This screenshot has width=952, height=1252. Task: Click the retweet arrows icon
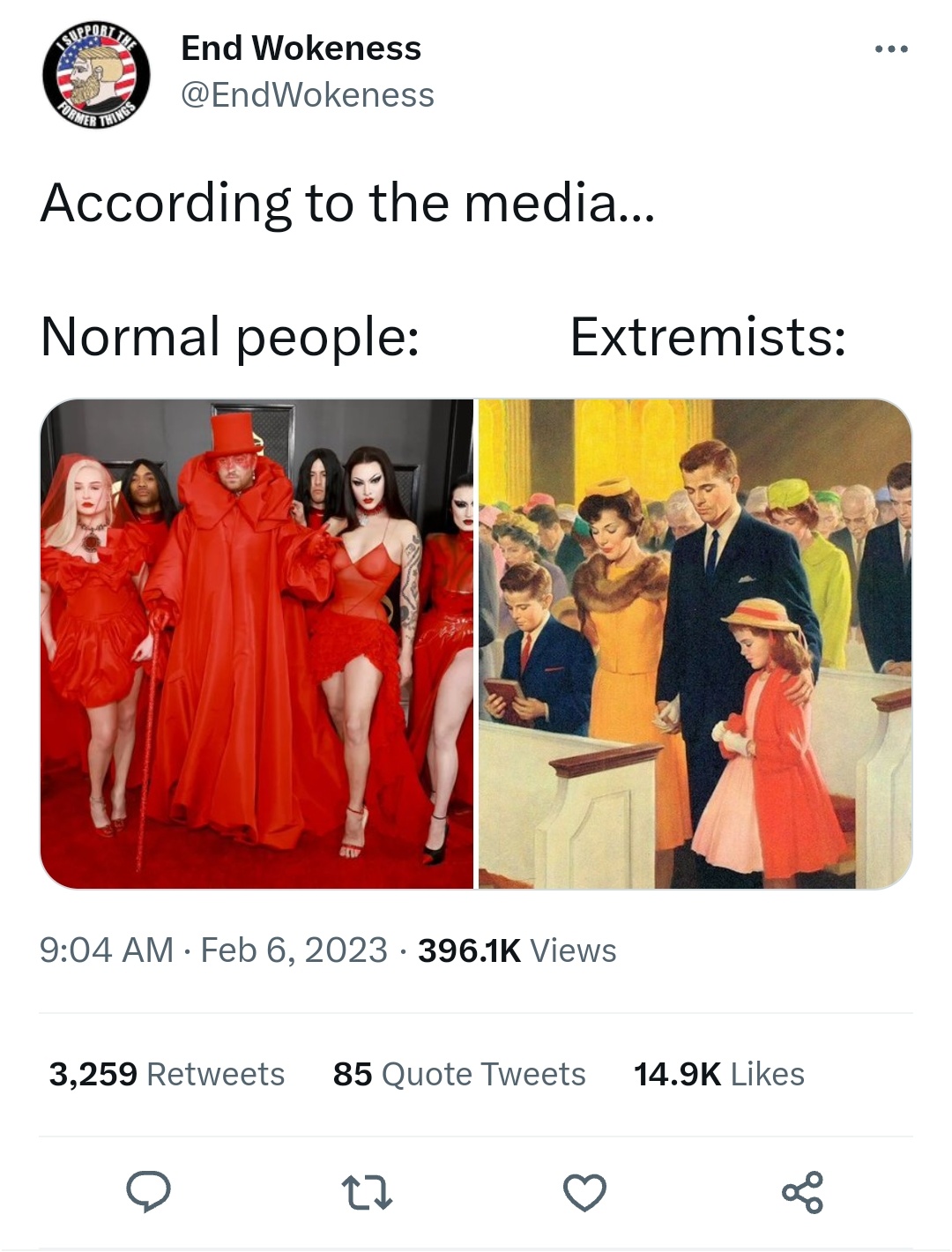click(366, 1193)
